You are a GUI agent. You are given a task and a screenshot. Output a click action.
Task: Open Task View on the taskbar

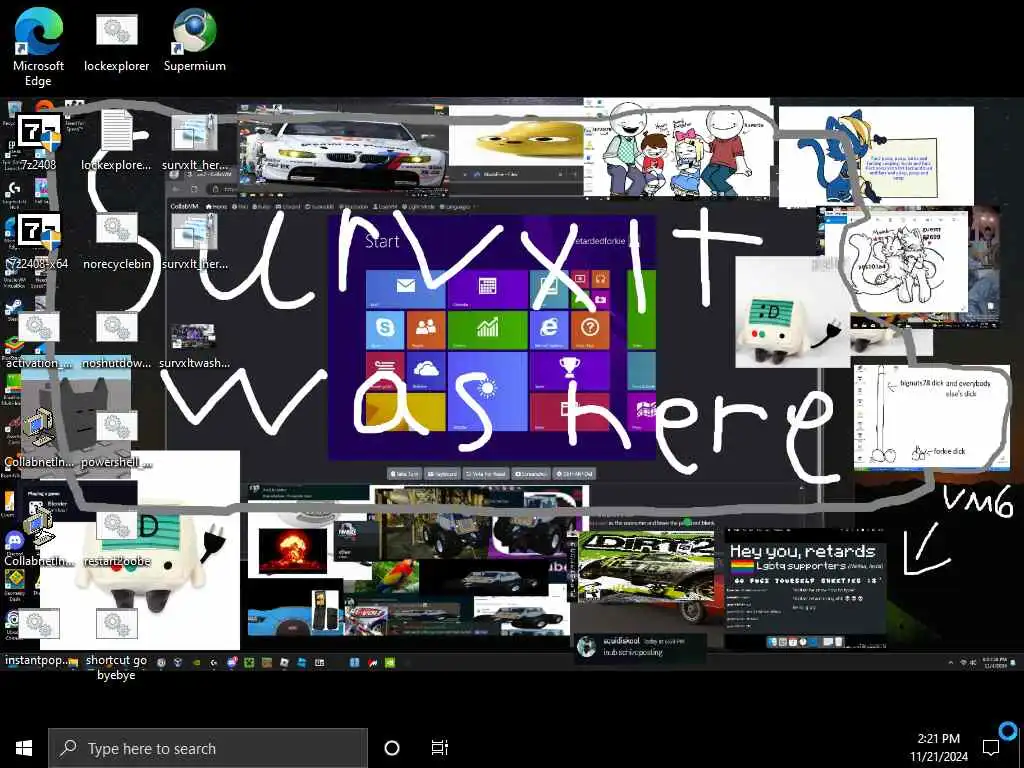(x=440, y=748)
